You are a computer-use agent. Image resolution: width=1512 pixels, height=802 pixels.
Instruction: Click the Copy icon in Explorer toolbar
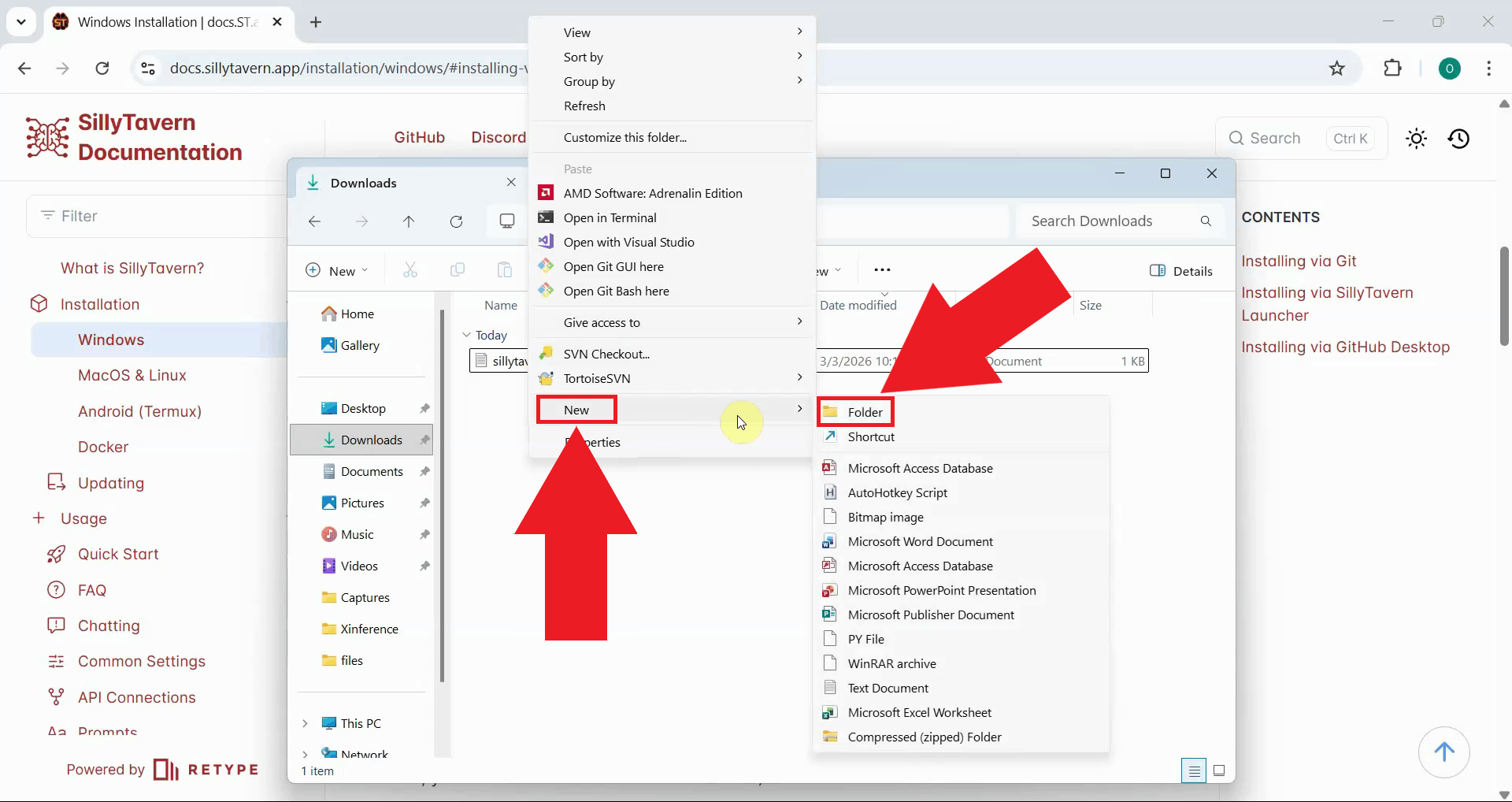(x=458, y=269)
